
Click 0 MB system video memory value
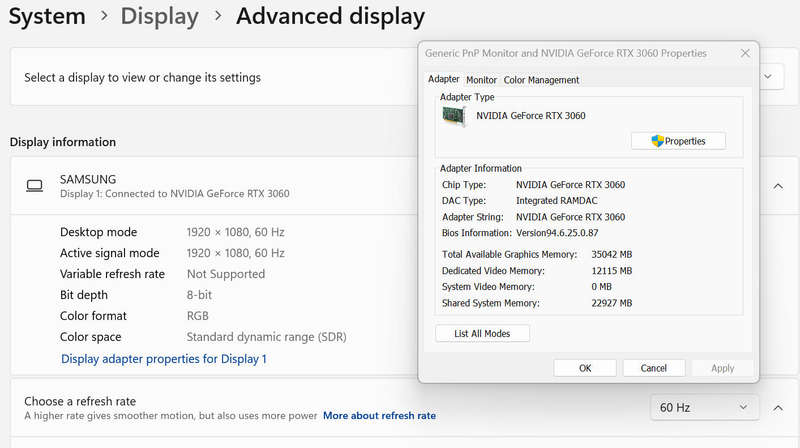pos(602,287)
